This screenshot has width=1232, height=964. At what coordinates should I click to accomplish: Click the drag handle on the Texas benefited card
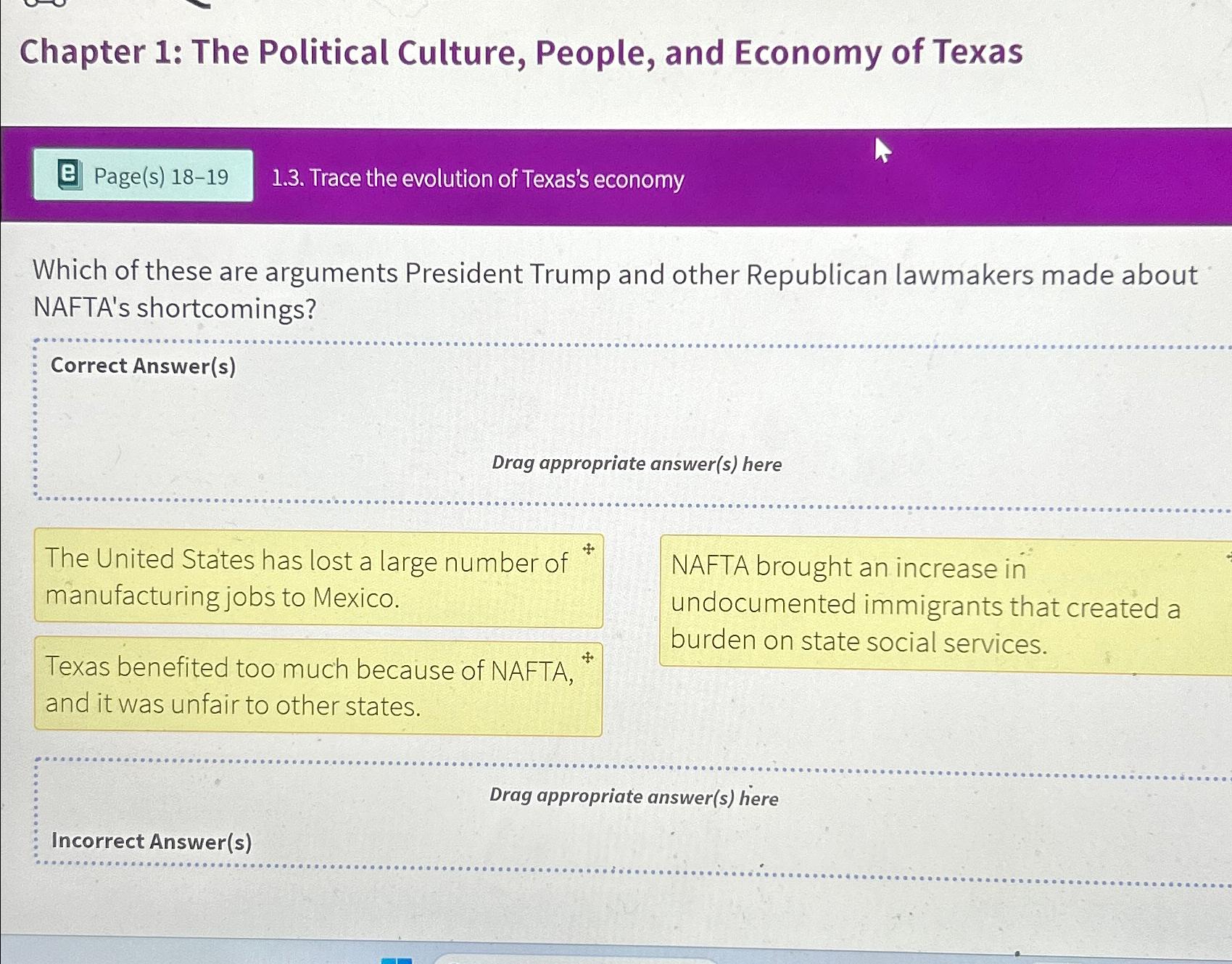(x=587, y=659)
